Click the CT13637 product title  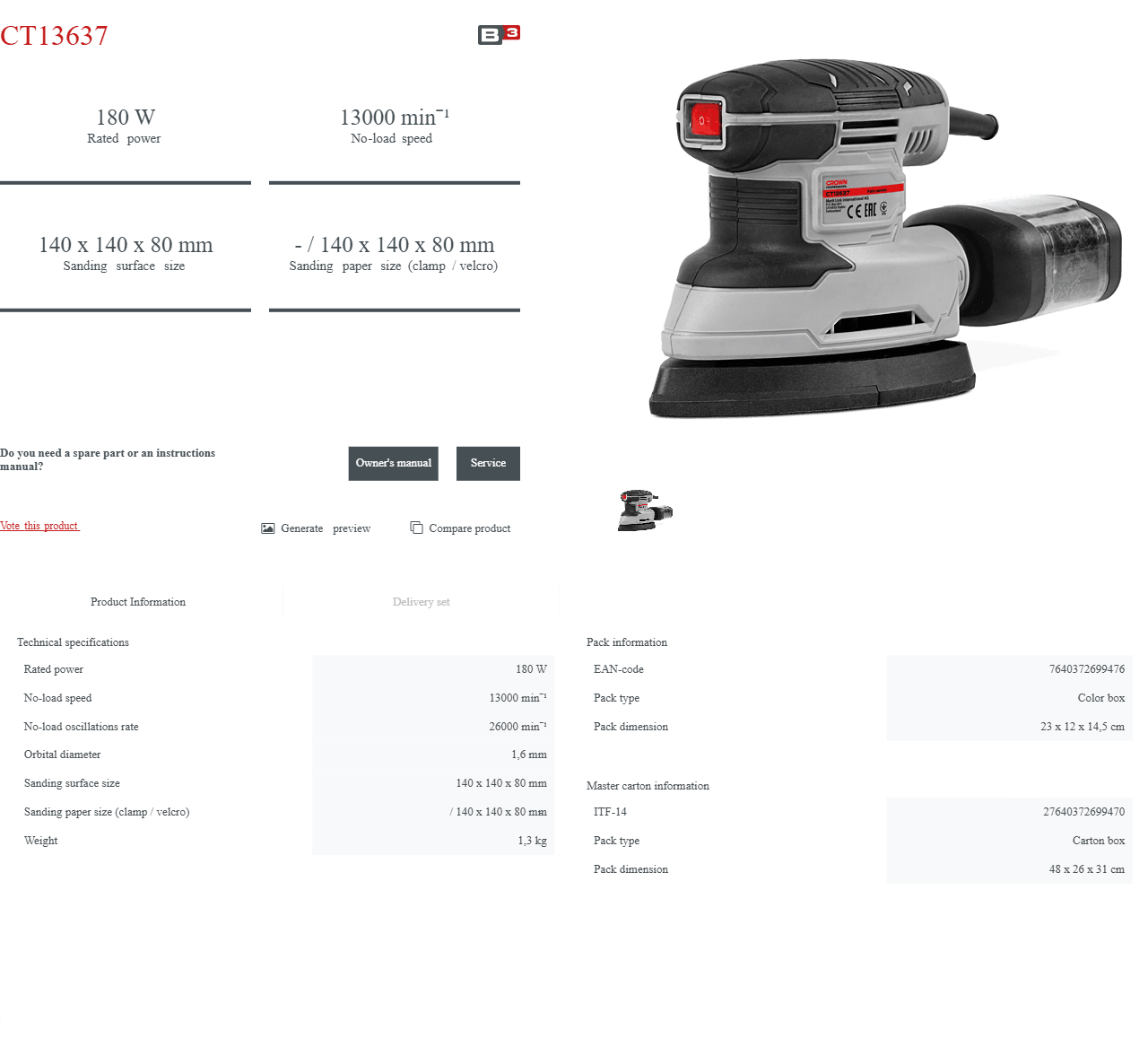point(54,36)
